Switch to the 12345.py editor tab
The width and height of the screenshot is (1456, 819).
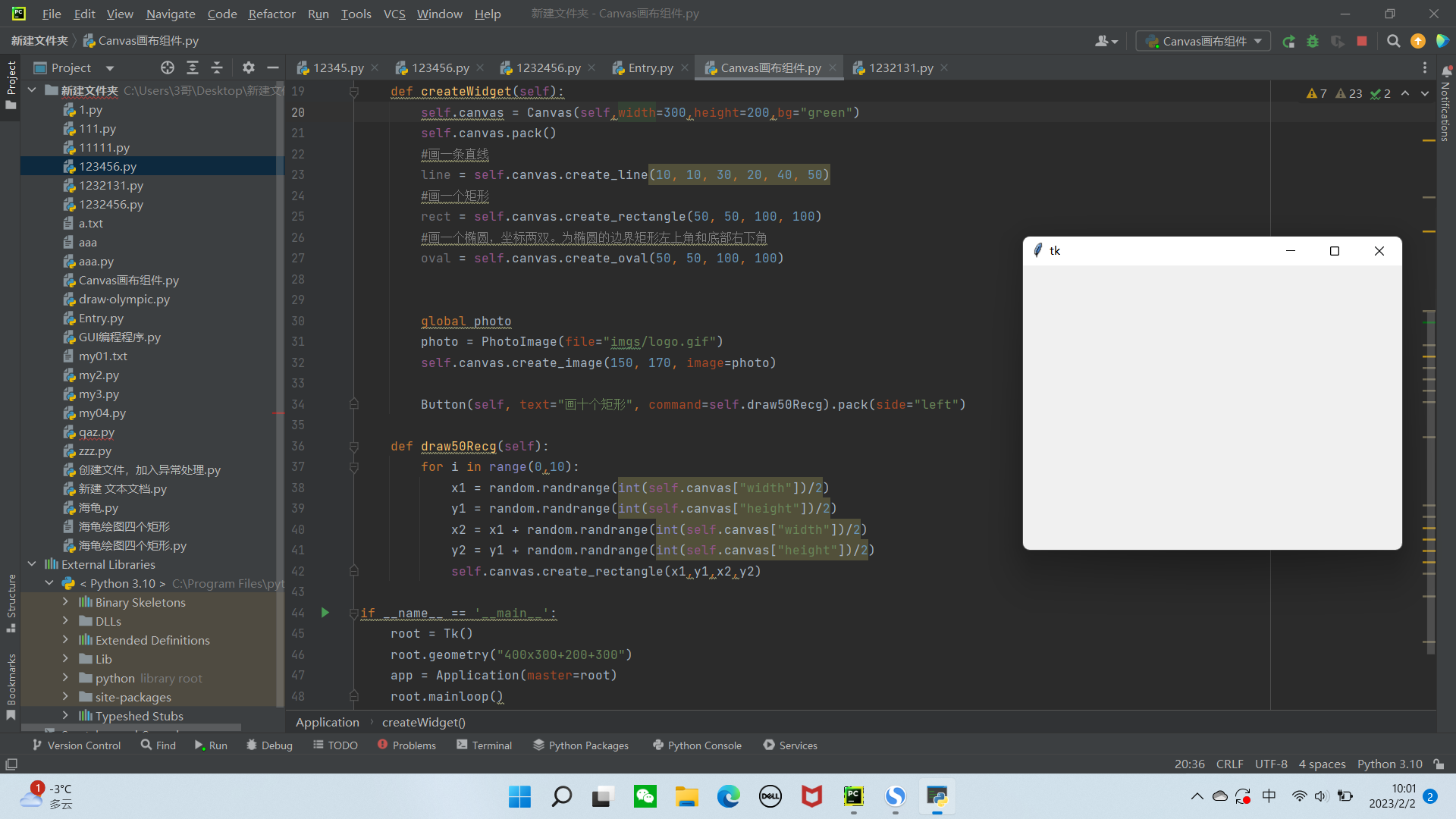click(x=338, y=68)
